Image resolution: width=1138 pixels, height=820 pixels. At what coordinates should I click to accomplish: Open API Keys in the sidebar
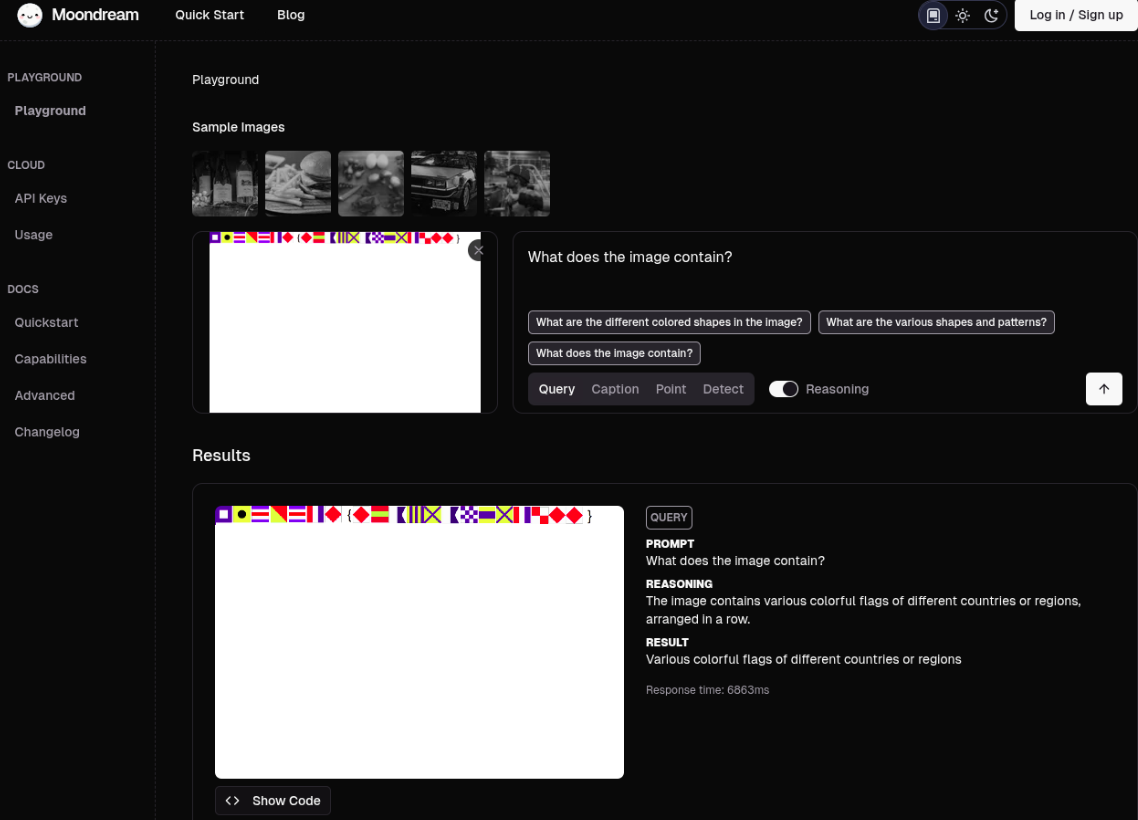41,198
